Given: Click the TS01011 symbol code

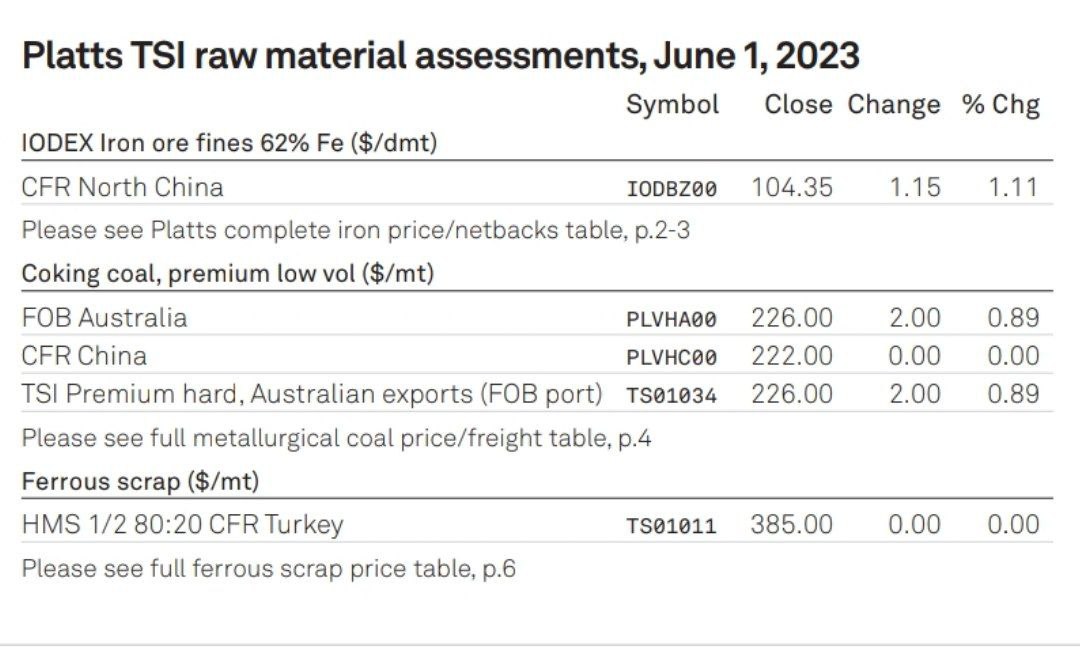Looking at the screenshot, I should pos(671,525).
